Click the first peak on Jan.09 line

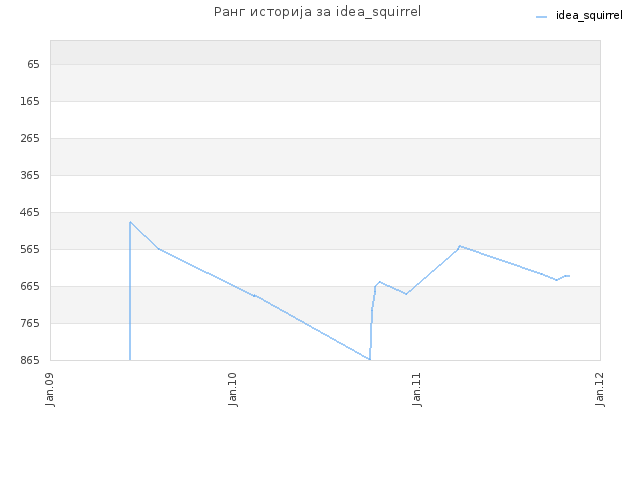point(130,222)
